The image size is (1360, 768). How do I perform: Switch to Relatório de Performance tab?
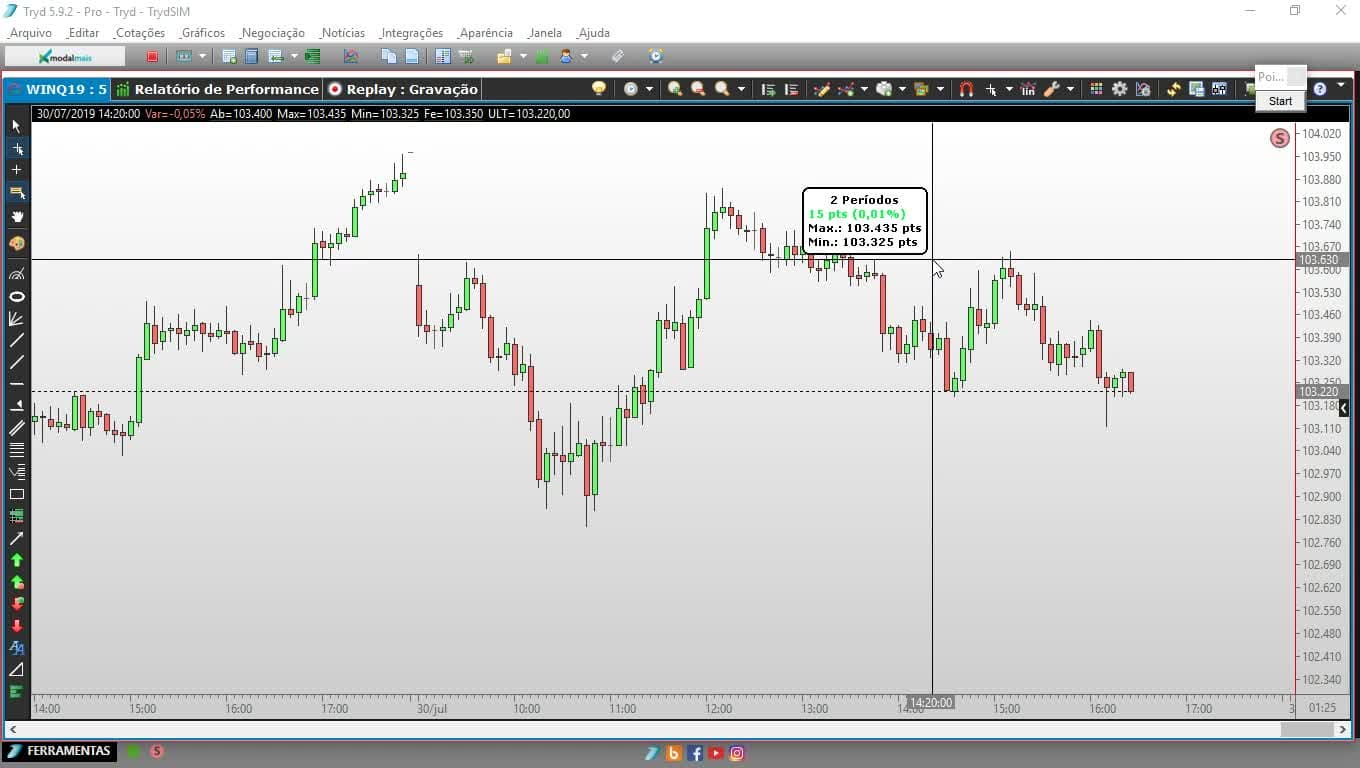click(216, 89)
